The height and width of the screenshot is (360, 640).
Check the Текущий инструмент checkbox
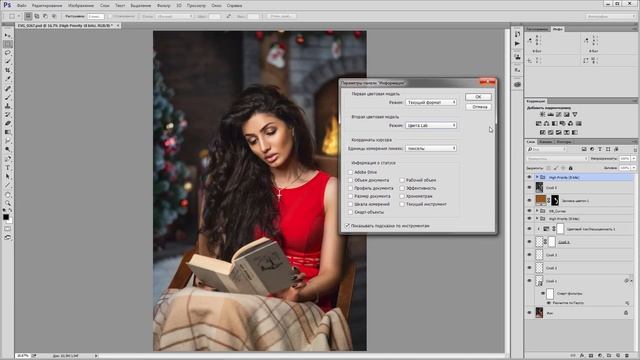pos(402,204)
